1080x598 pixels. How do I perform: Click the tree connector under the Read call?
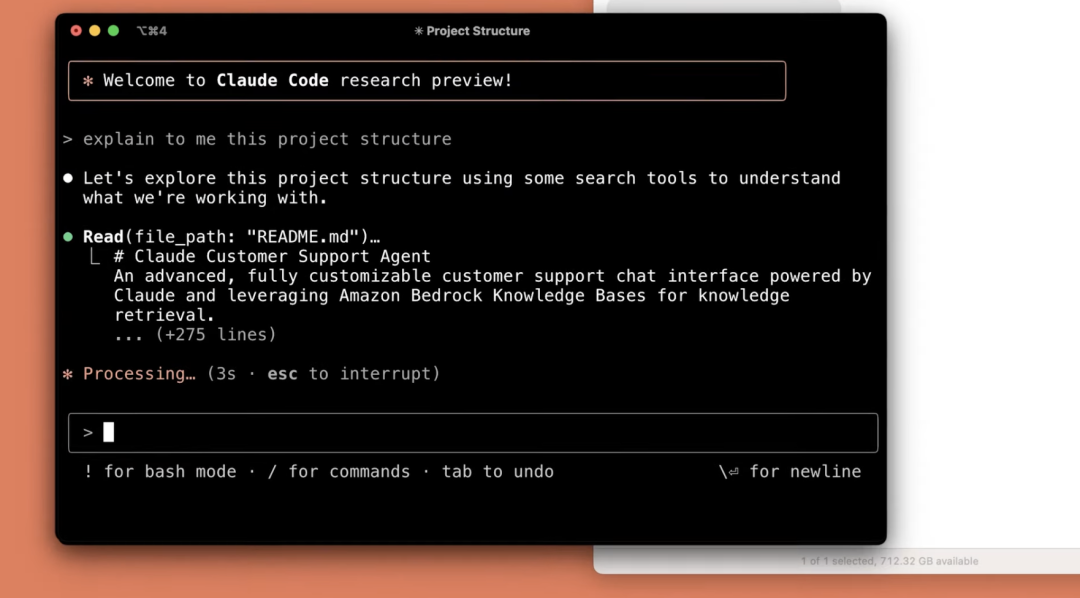coord(94,257)
